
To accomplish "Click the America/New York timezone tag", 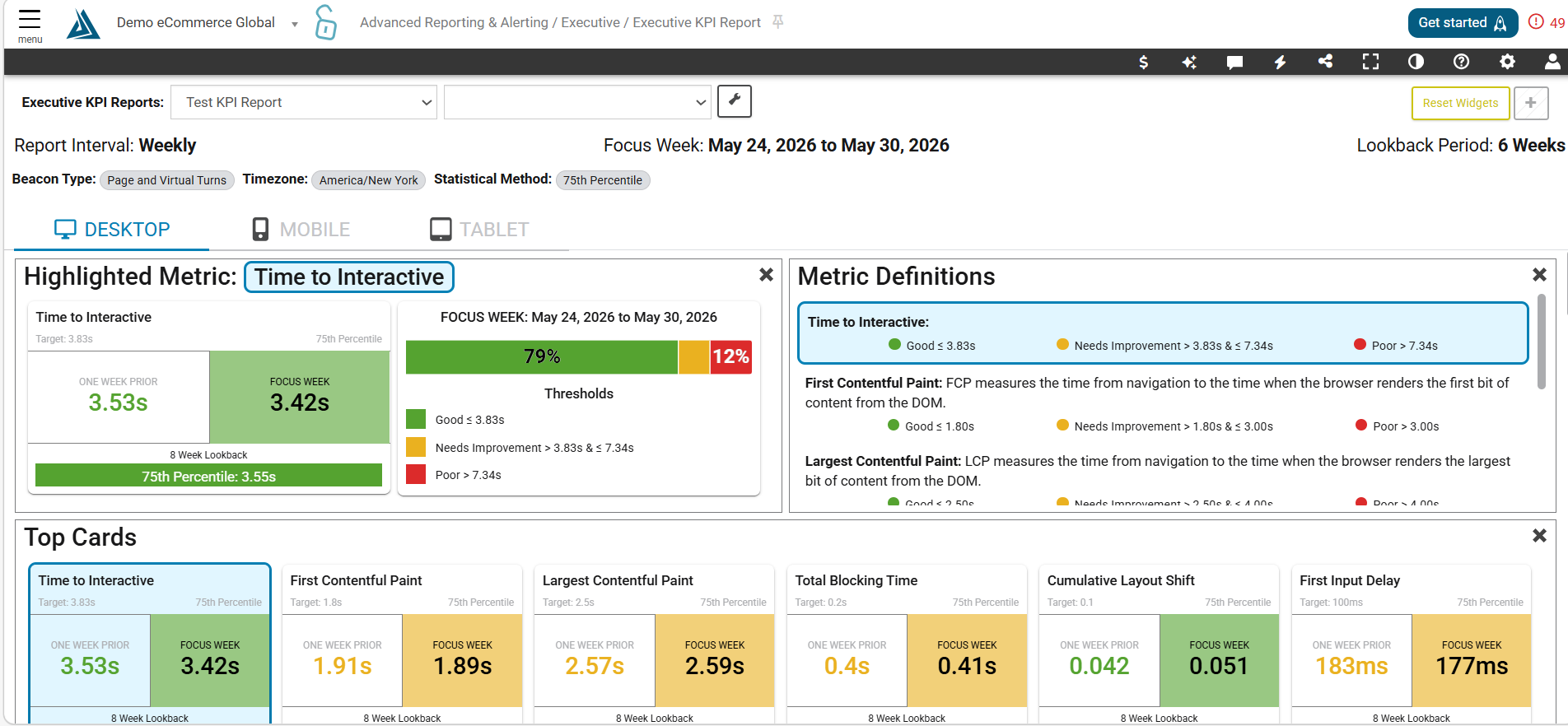I will pyautogui.click(x=369, y=180).
